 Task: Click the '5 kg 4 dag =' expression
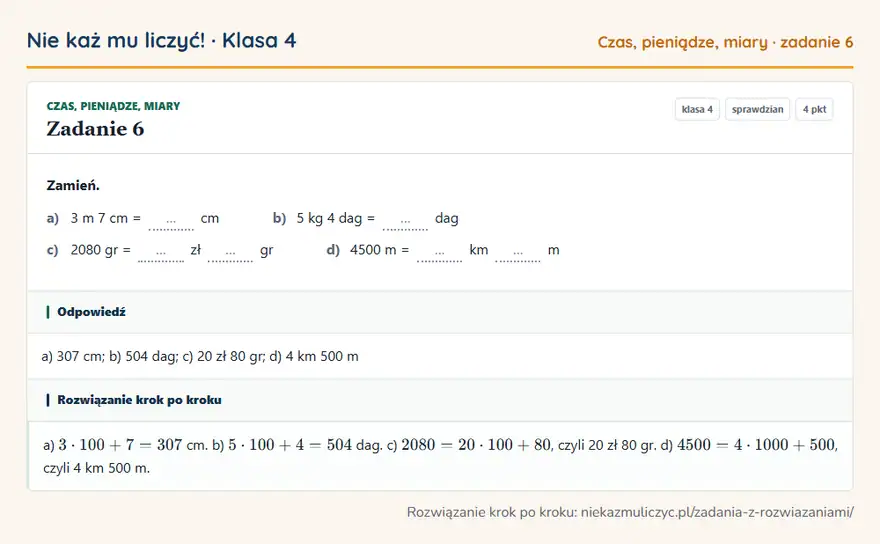pyautogui.click(x=336, y=218)
